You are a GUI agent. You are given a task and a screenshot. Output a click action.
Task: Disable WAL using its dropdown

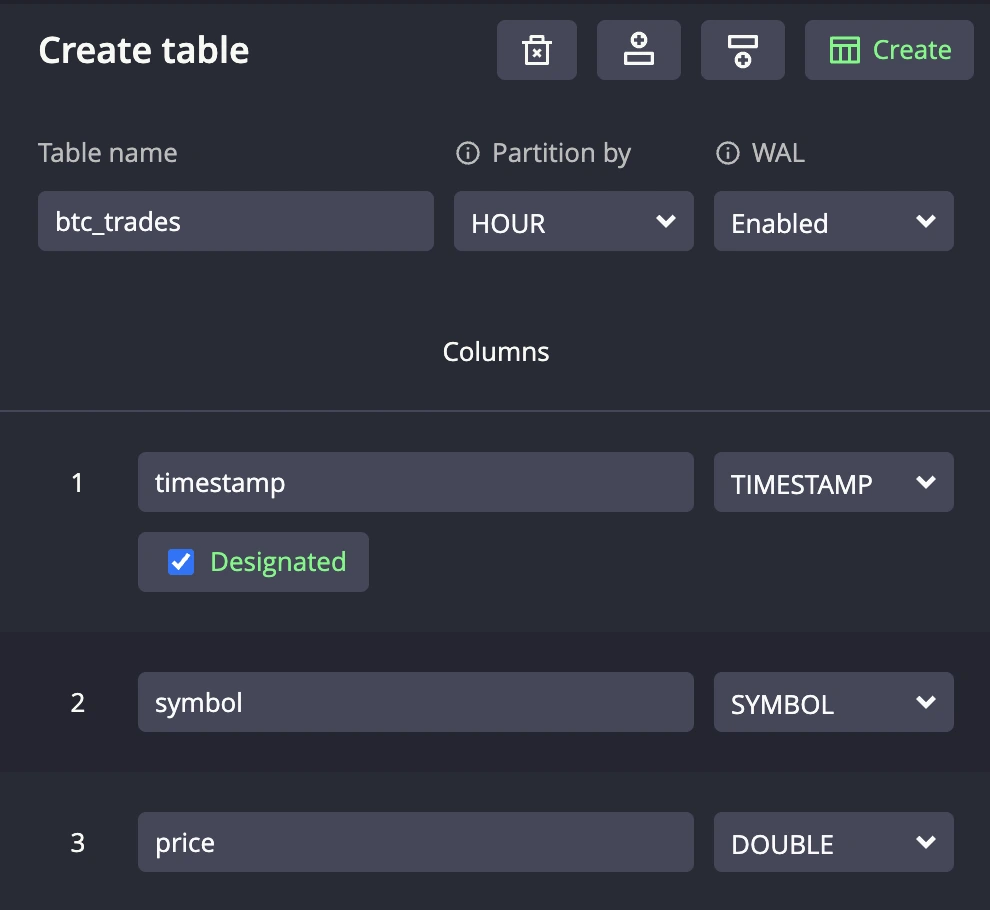833,221
